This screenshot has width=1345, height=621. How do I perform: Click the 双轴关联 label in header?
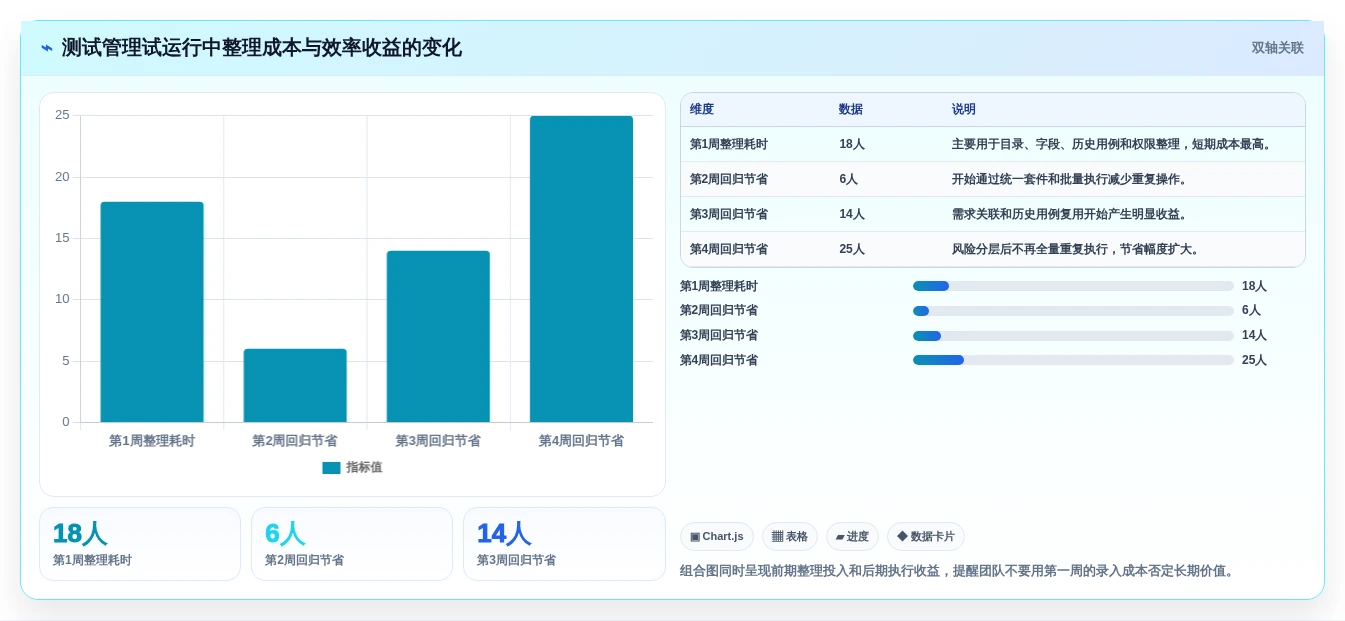(x=1277, y=48)
